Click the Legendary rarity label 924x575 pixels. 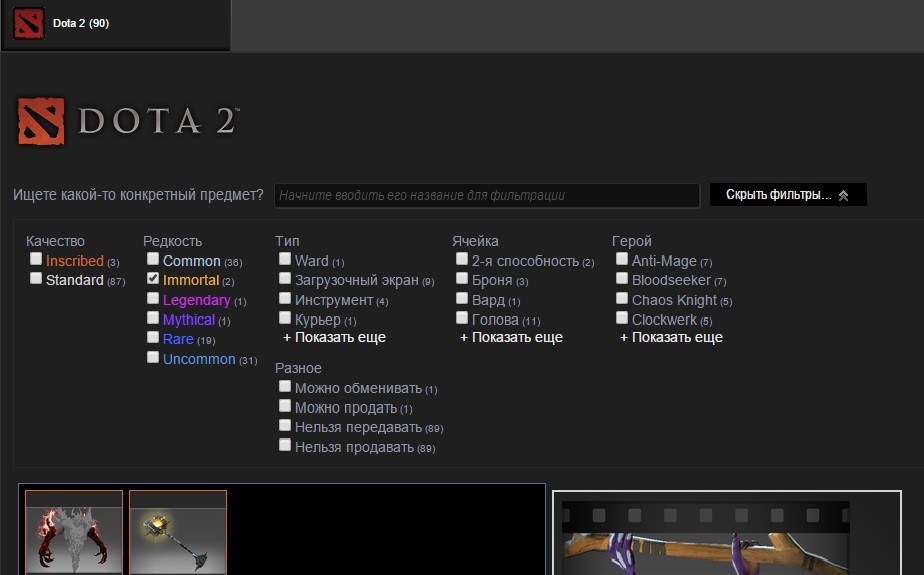(x=196, y=300)
